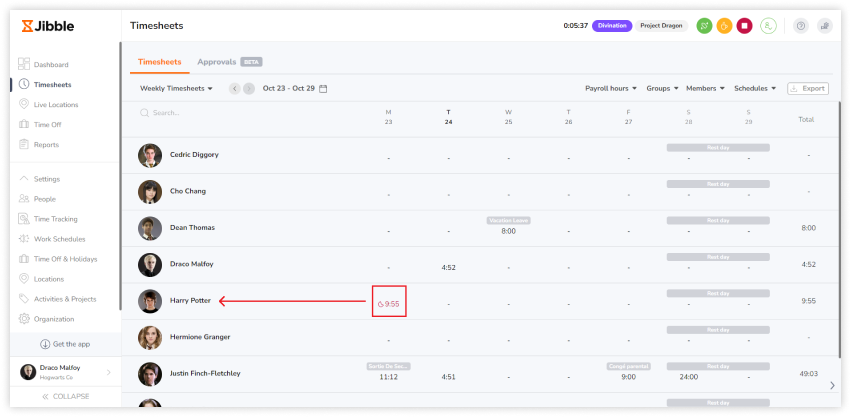Screen dimensions: 851x417
Task: Open Draco Malfoy account menu
Action: [65, 372]
